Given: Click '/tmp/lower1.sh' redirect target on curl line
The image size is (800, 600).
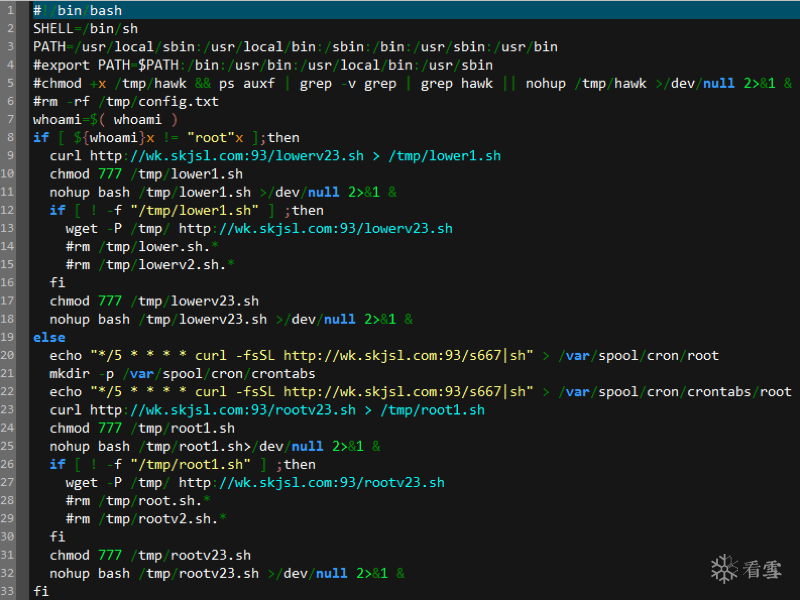Looking at the screenshot, I should [x=444, y=156].
